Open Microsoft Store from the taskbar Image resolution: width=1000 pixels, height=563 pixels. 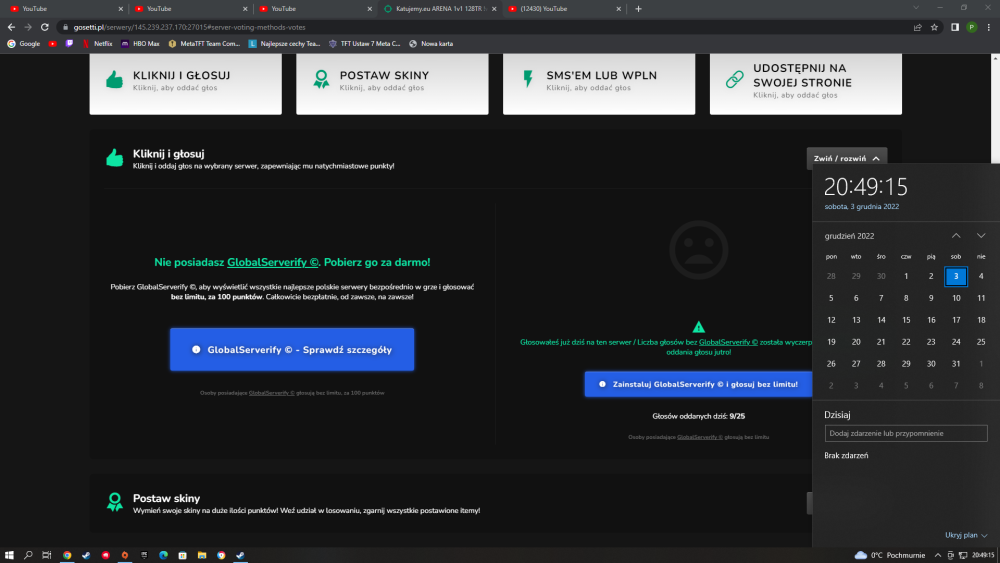(182, 555)
